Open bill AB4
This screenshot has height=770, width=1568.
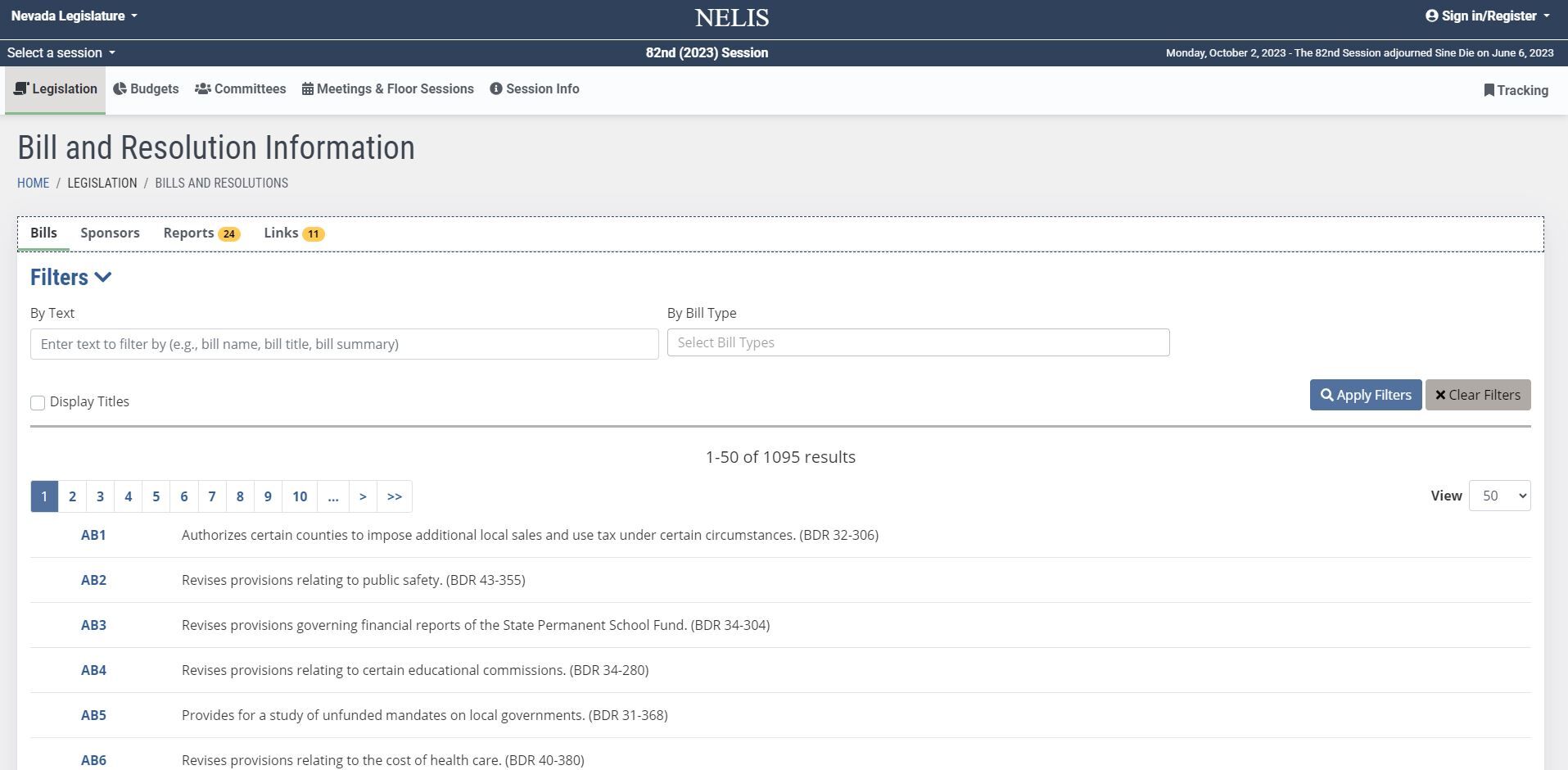93,670
